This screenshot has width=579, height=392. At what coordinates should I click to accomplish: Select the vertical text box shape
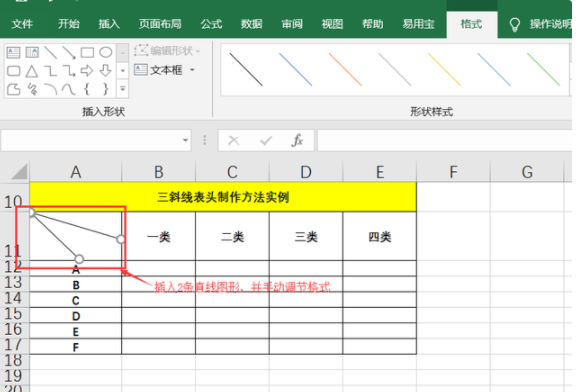(x=32, y=52)
